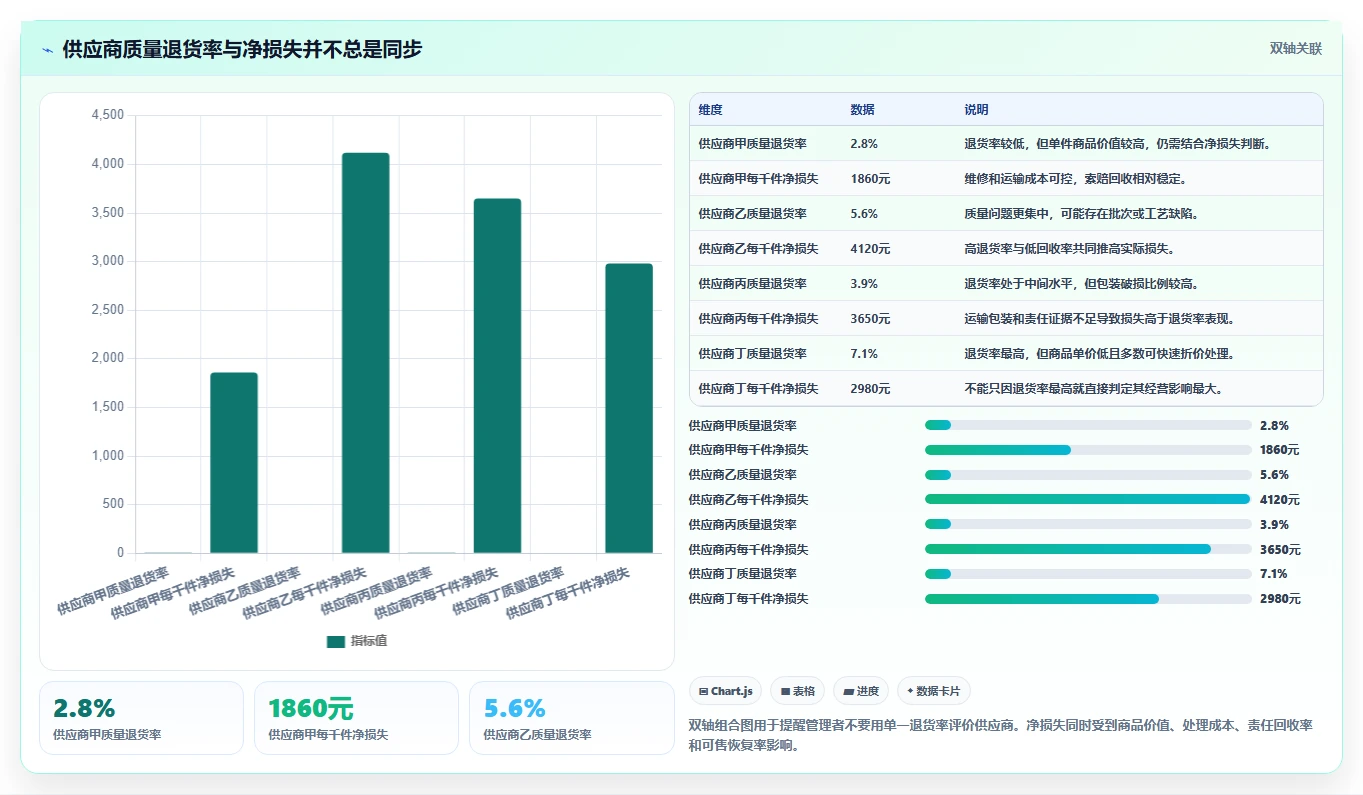Click the 供应商丁每千件净损失 progress bar
Screen dimensions: 1363x795
click(x=1088, y=599)
